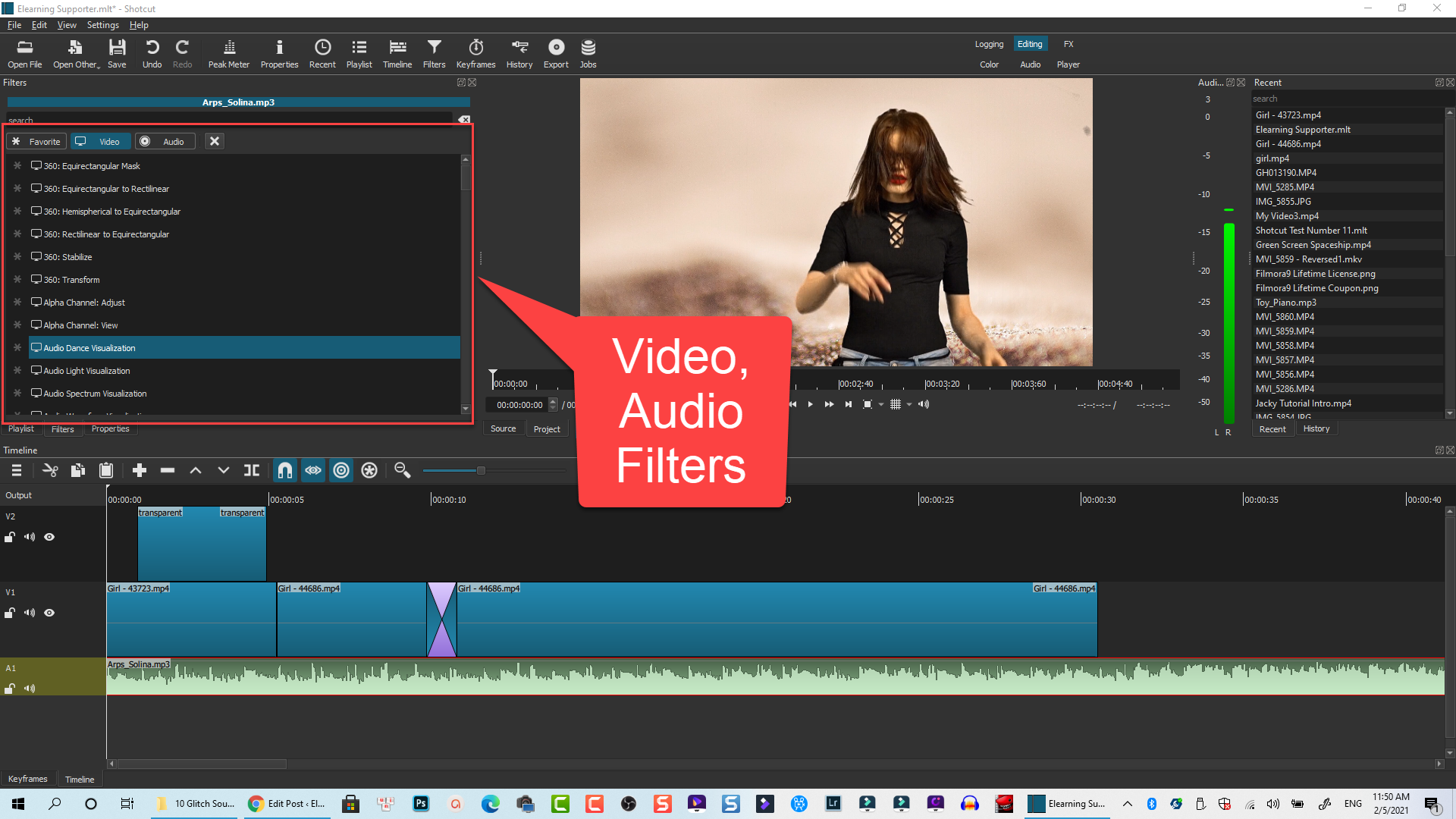Image resolution: width=1456 pixels, height=819 pixels.
Task: Hide the V1 video track
Action: pyautogui.click(x=49, y=613)
